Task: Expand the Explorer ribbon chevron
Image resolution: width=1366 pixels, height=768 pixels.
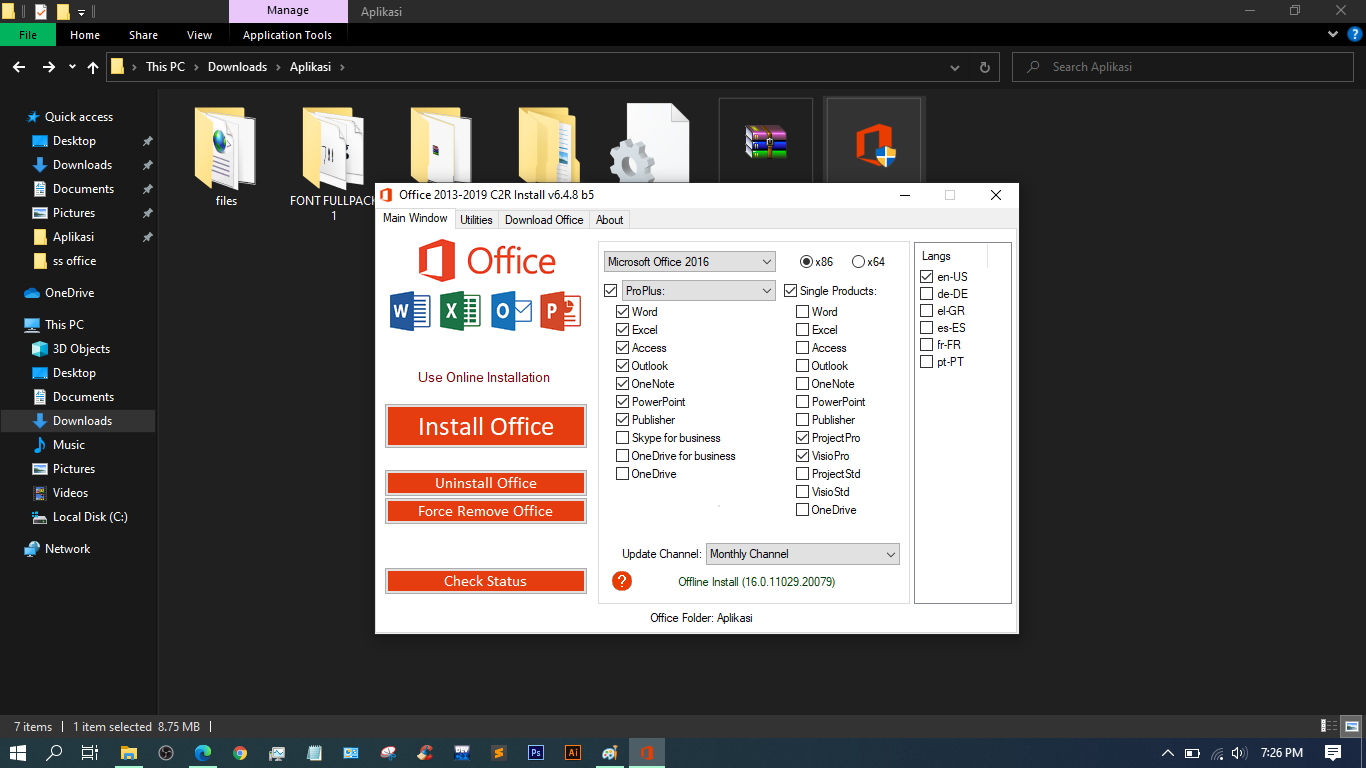Action: pos(1333,34)
